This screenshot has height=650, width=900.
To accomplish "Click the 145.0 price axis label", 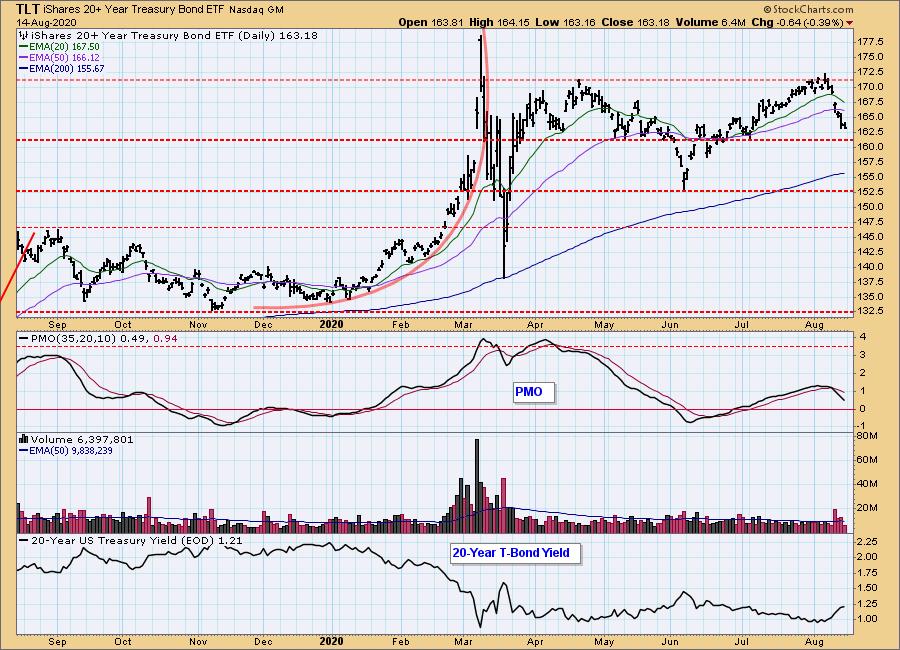I will point(870,237).
